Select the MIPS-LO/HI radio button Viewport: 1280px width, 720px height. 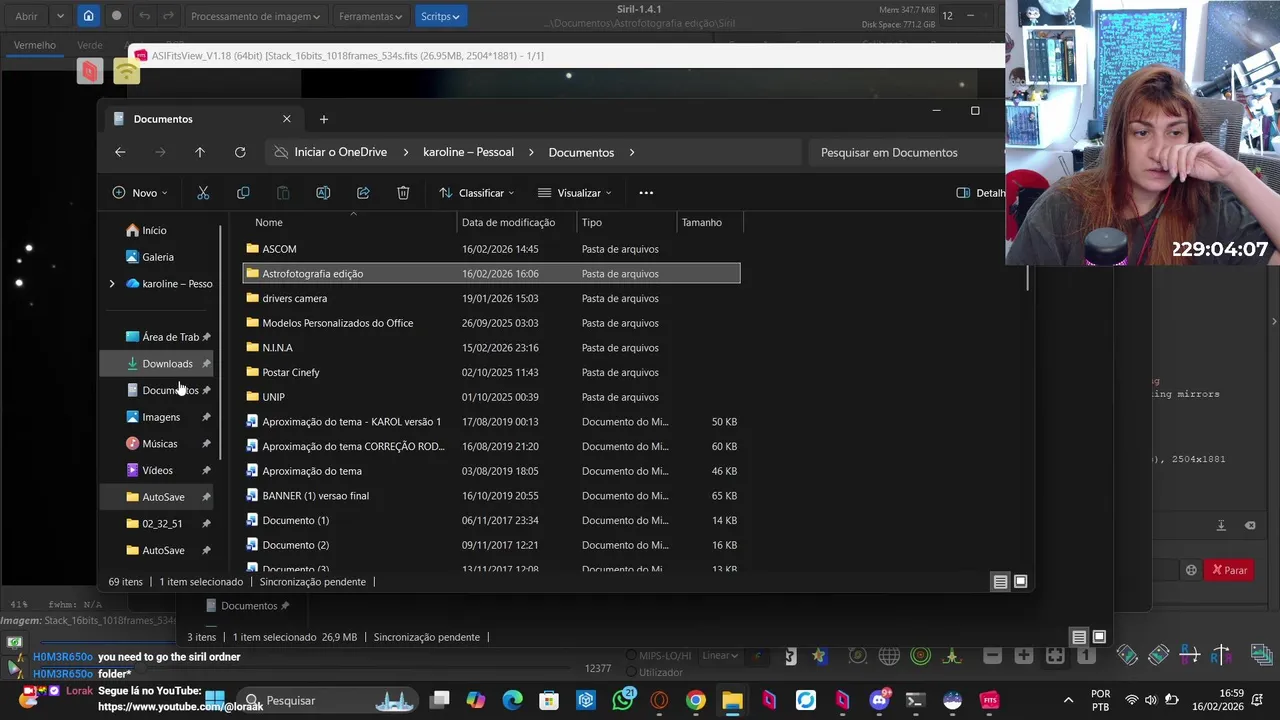click(x=631, y=656)
